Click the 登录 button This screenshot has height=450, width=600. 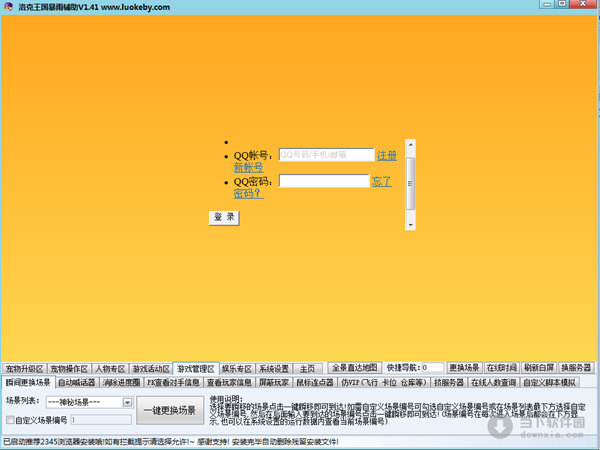[224, 218]
